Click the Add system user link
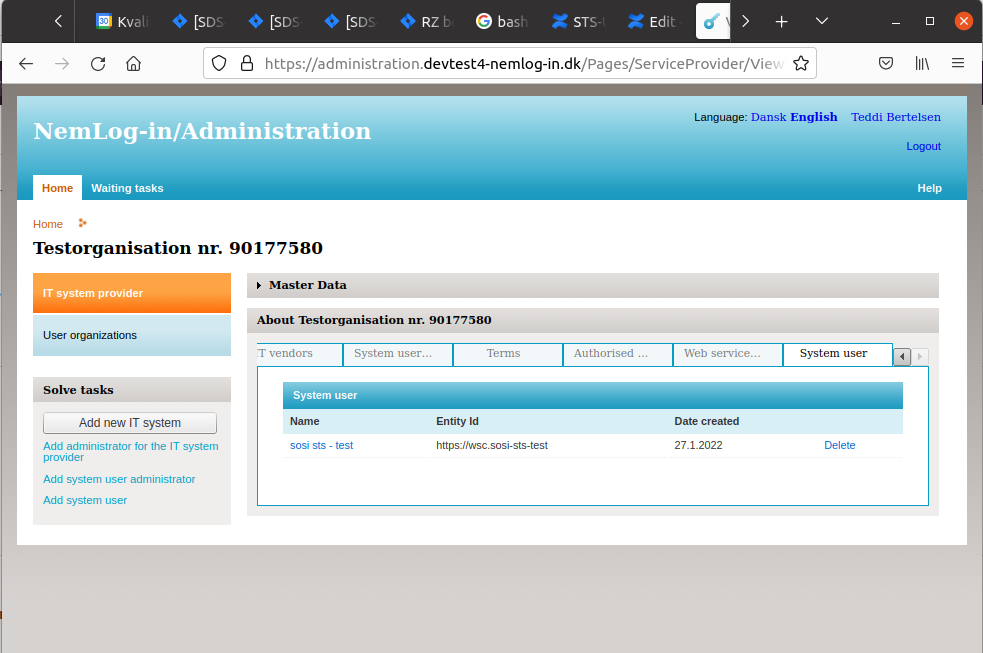 coord(85,500)
